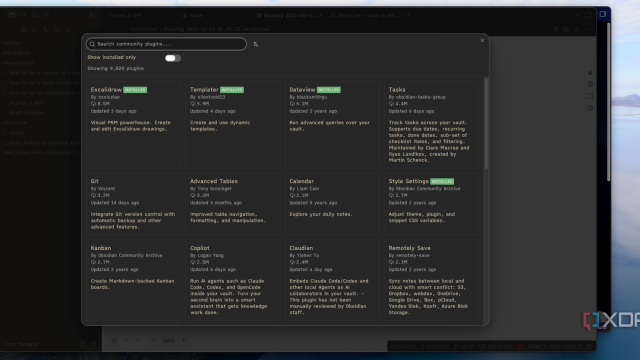The width and height of the screenshot is (640, 360).
Task: Click the new note icon in file explorer
Action: click(23, 29)
